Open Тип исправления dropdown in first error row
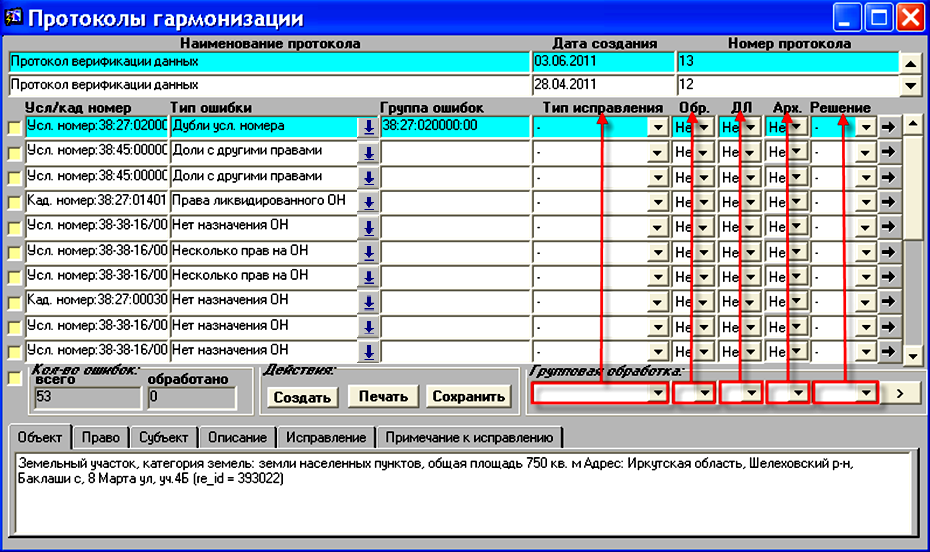The height and width of the screenshot is (552, 930). click(x=657, y=127)
